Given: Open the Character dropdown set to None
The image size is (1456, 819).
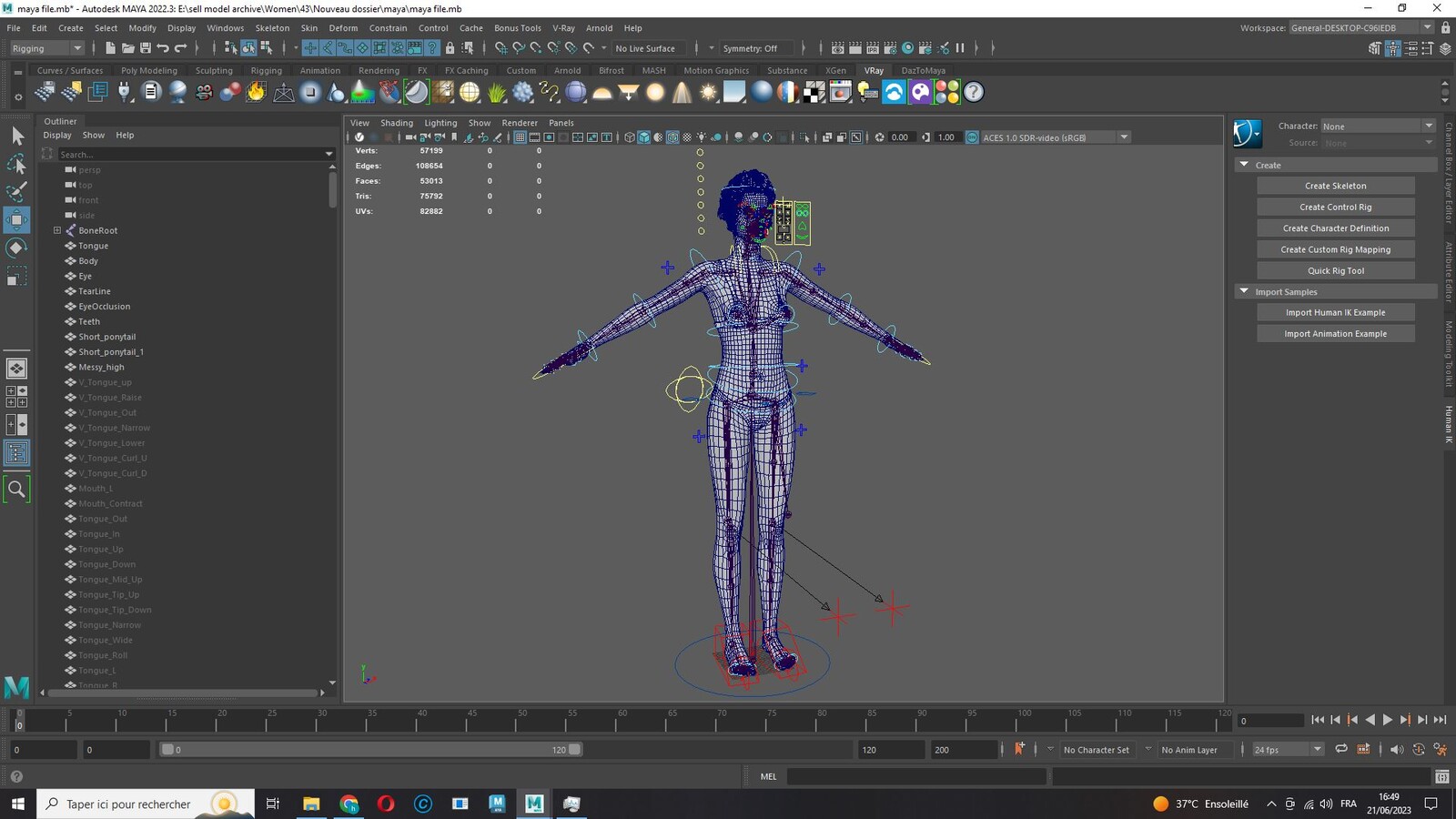Looking at the screenshot, I should (1378, 126).
